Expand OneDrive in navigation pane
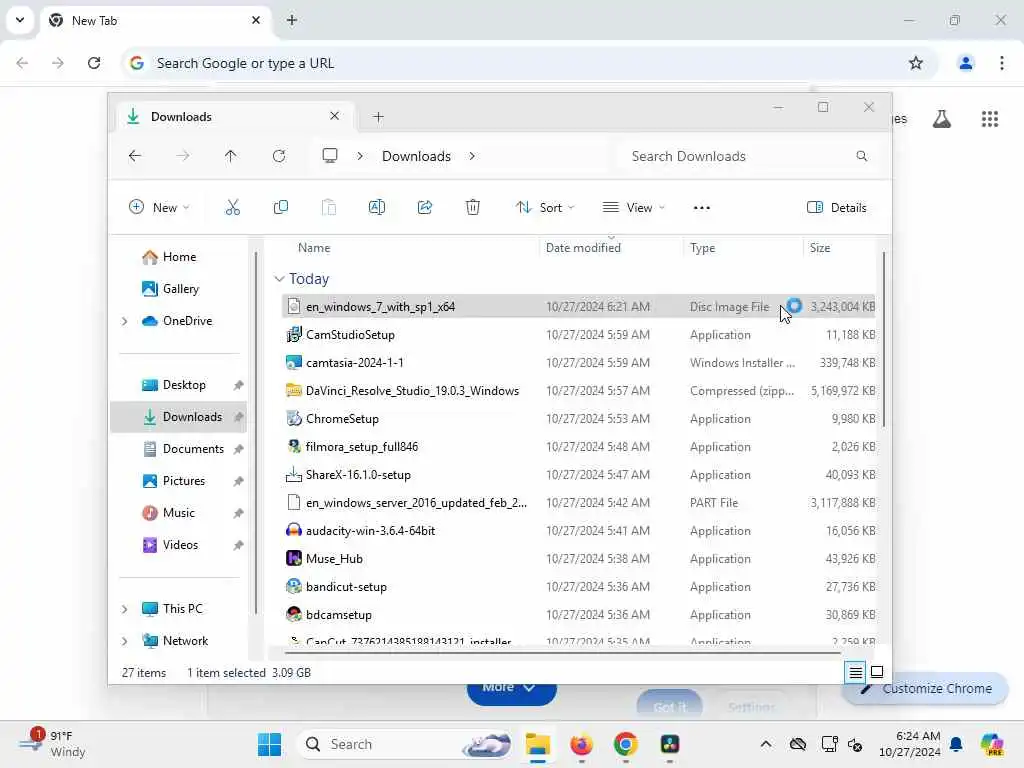Screen dimensions: 1024x768 (124, 321)
